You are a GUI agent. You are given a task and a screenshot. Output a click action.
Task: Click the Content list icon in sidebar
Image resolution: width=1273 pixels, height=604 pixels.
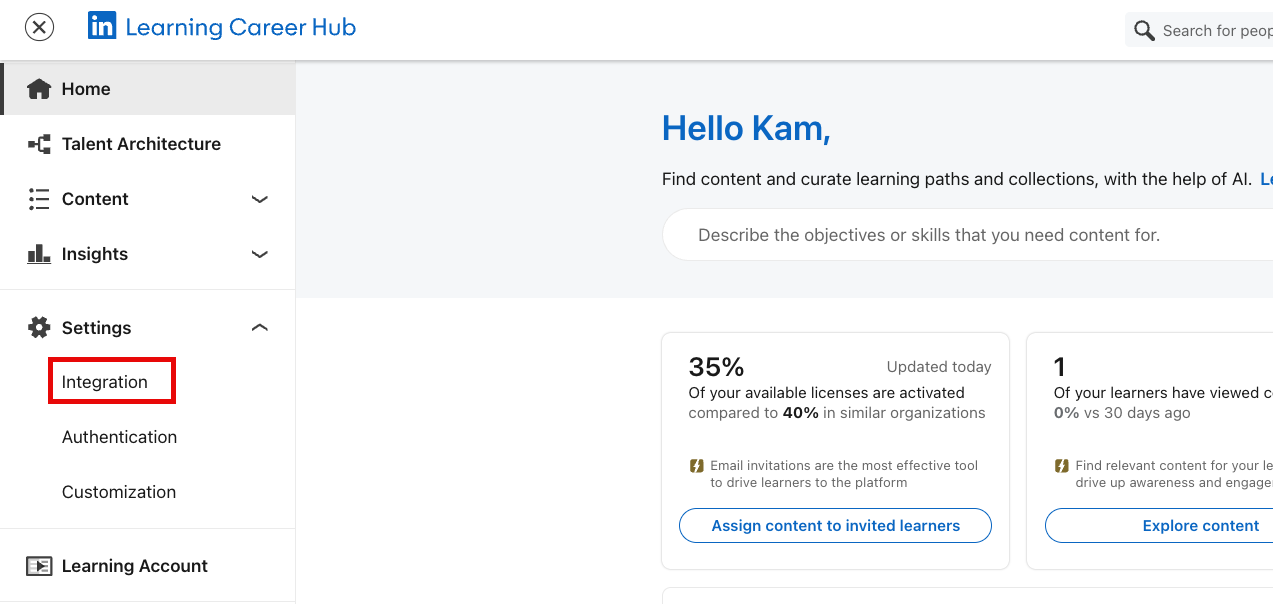pyautogui.click(x=38, y=199)
